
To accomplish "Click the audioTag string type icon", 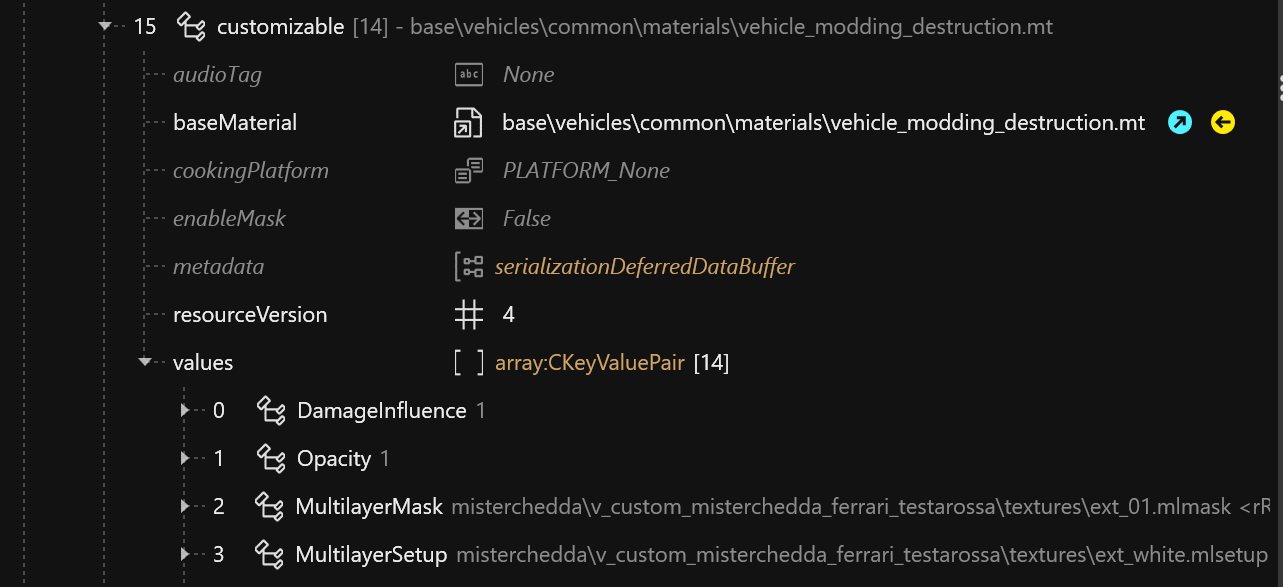I will click(x=468, y=75).
